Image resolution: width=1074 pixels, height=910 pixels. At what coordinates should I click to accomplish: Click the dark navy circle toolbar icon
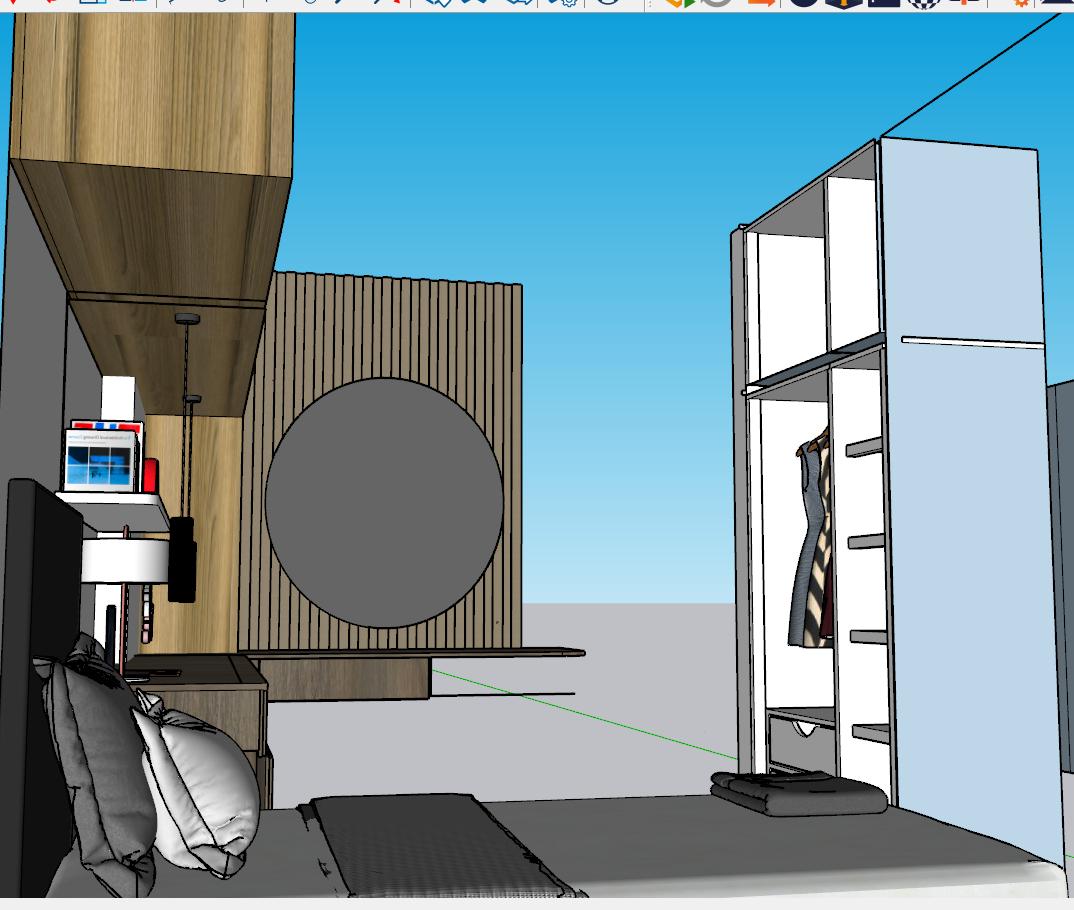point(803,3)
